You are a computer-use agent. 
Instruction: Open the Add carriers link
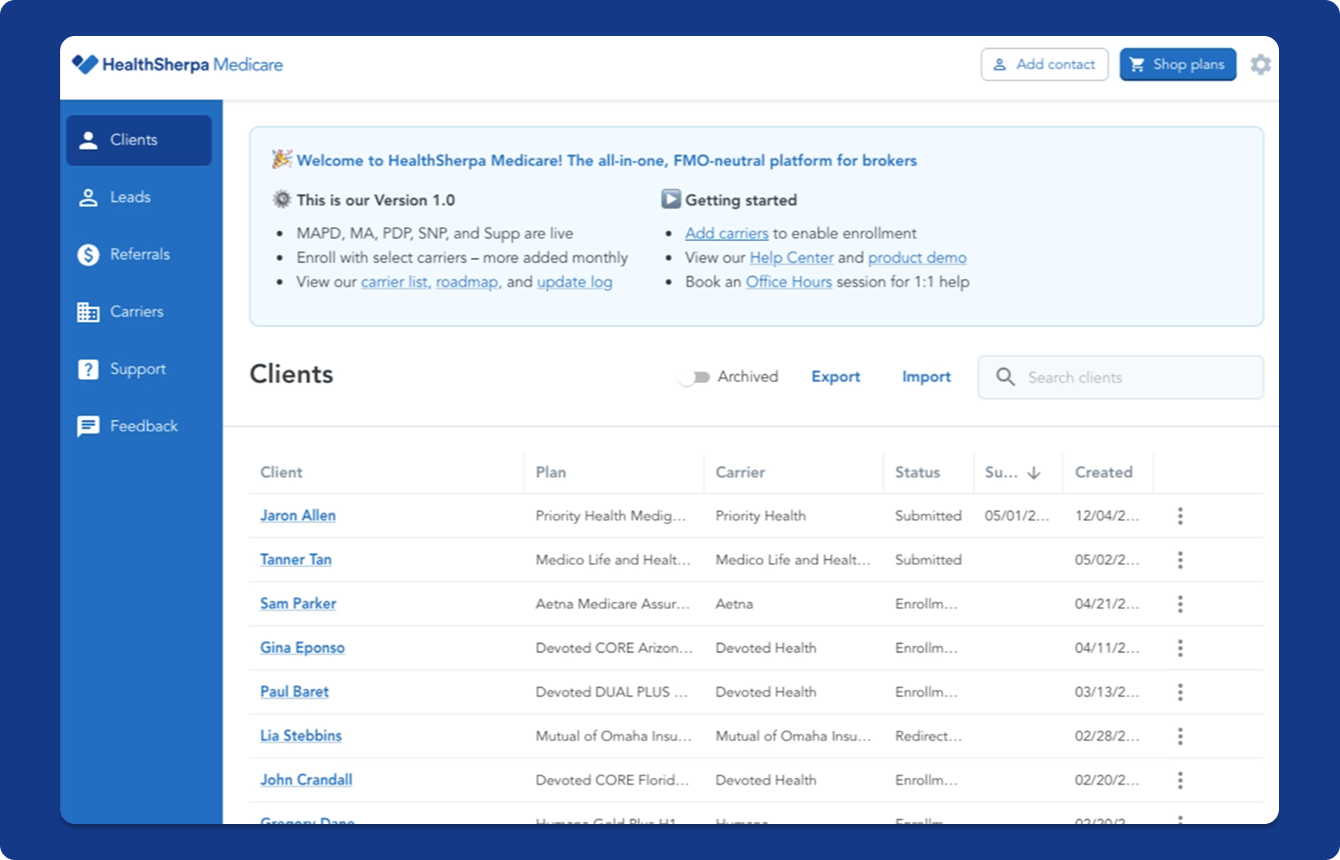(x=726, y=233)
